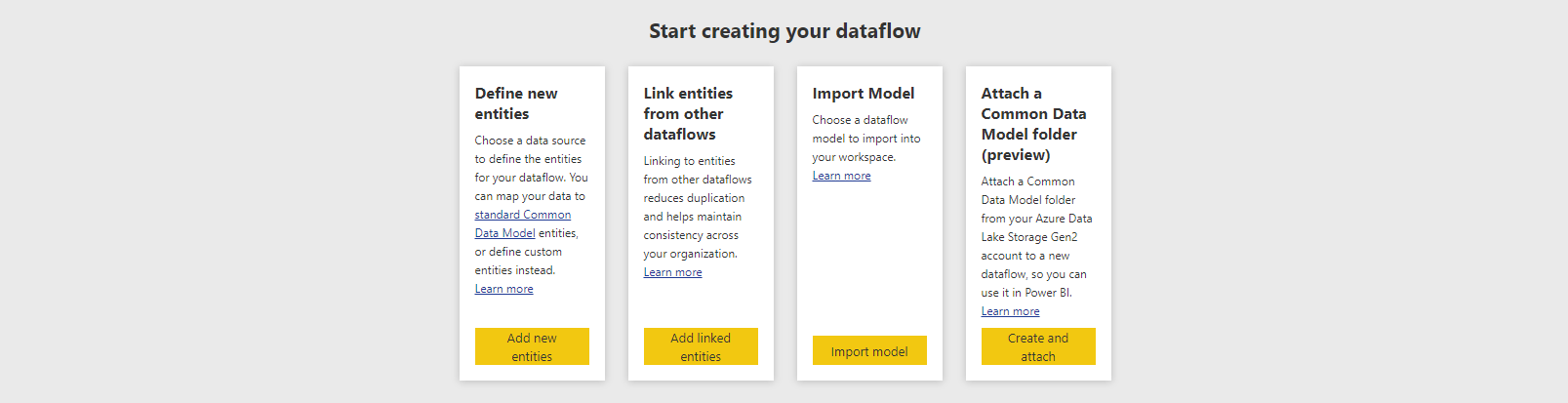This screenshot has width=1568, height=403.
Task: Click the 'Choose a dataflow model' description
Action: point(866,139)
